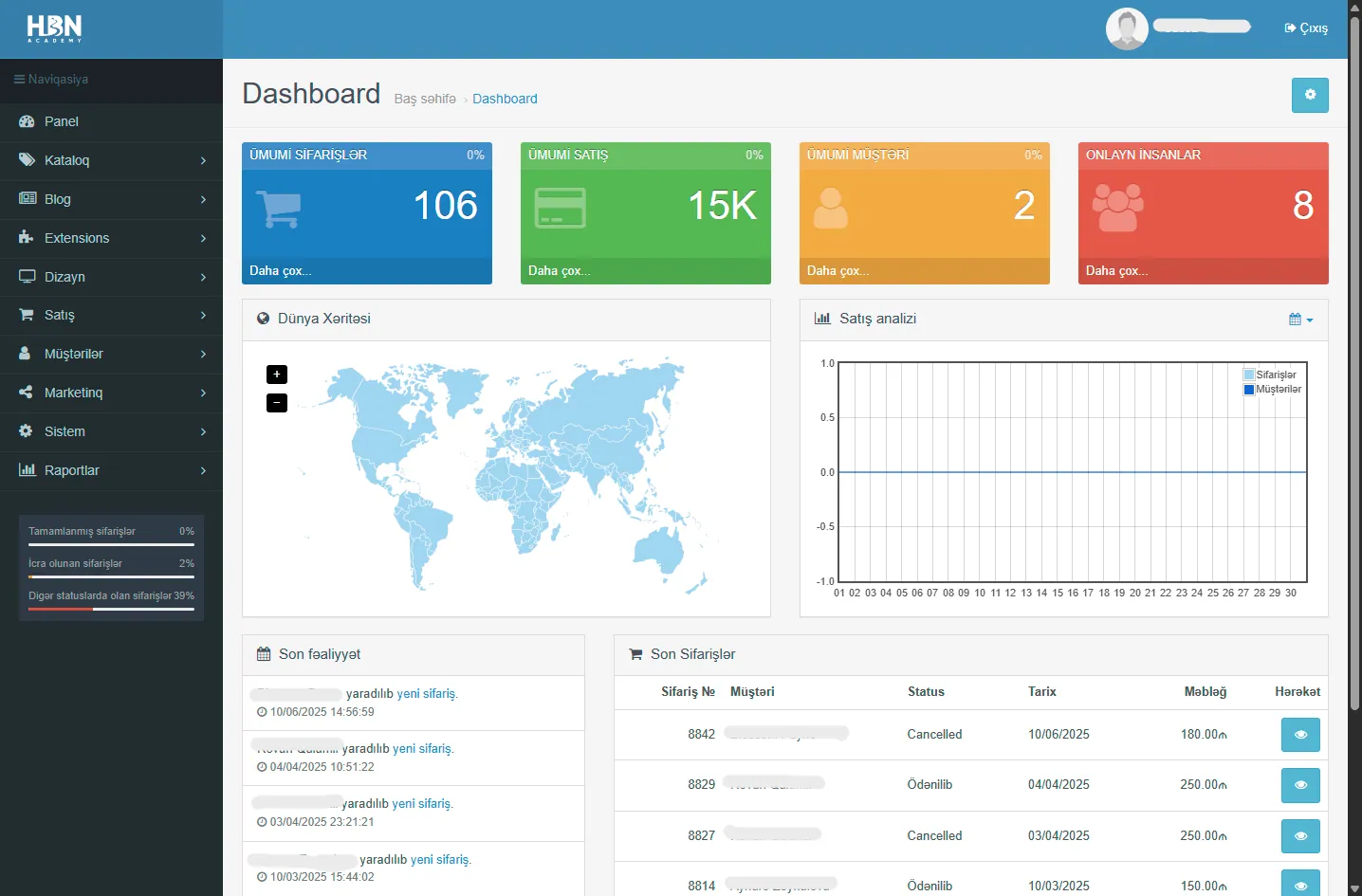Click the group icon in online people tile

(x=1117, y=208)
